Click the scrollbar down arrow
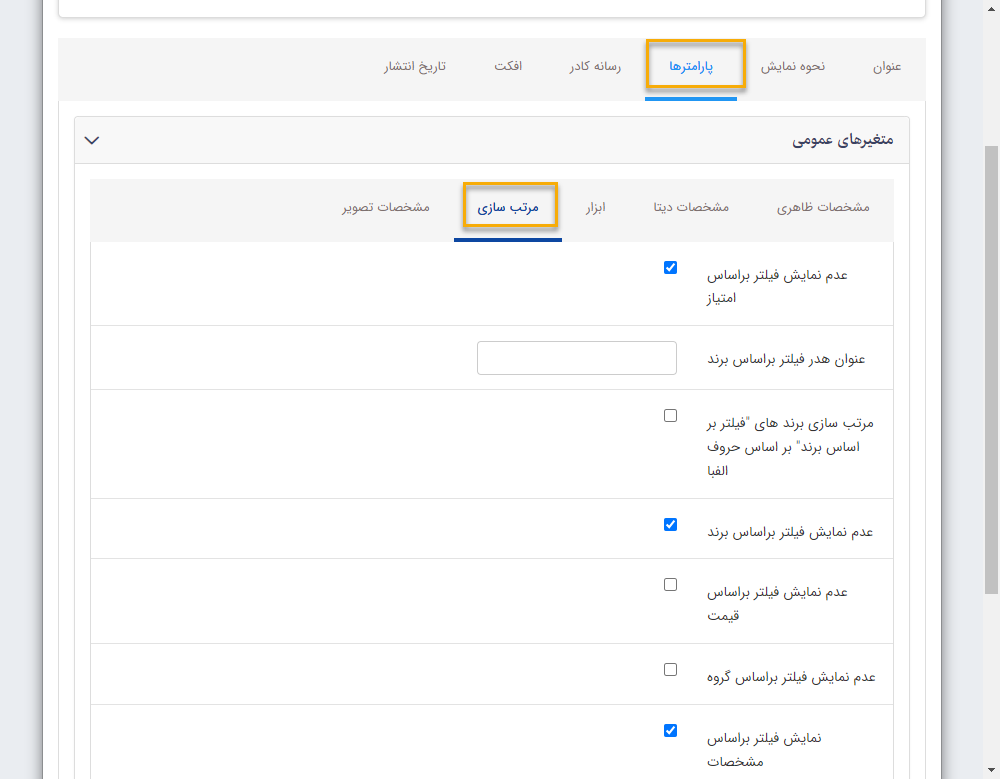Screen dimensions: 1000x779 992,770
